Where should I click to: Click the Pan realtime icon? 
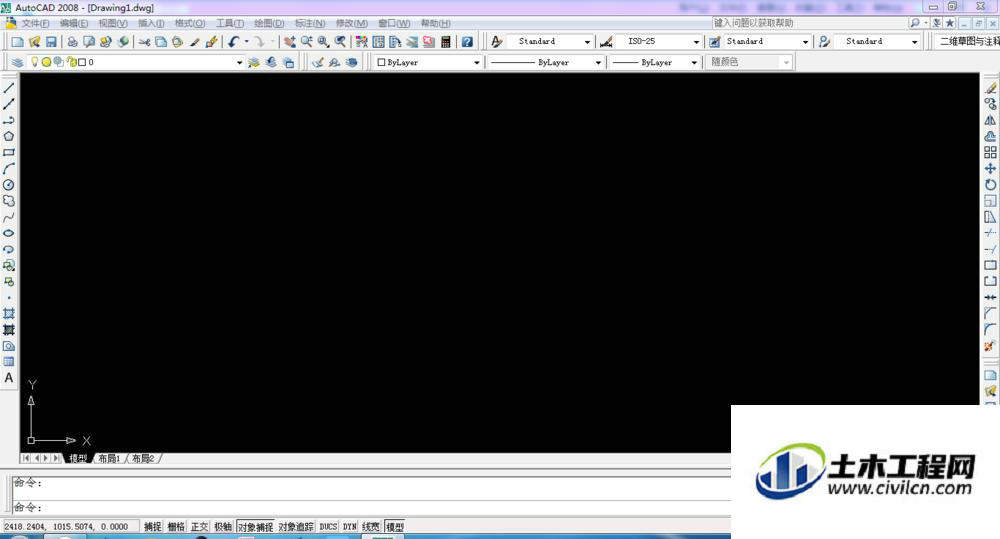coord(290,41)
